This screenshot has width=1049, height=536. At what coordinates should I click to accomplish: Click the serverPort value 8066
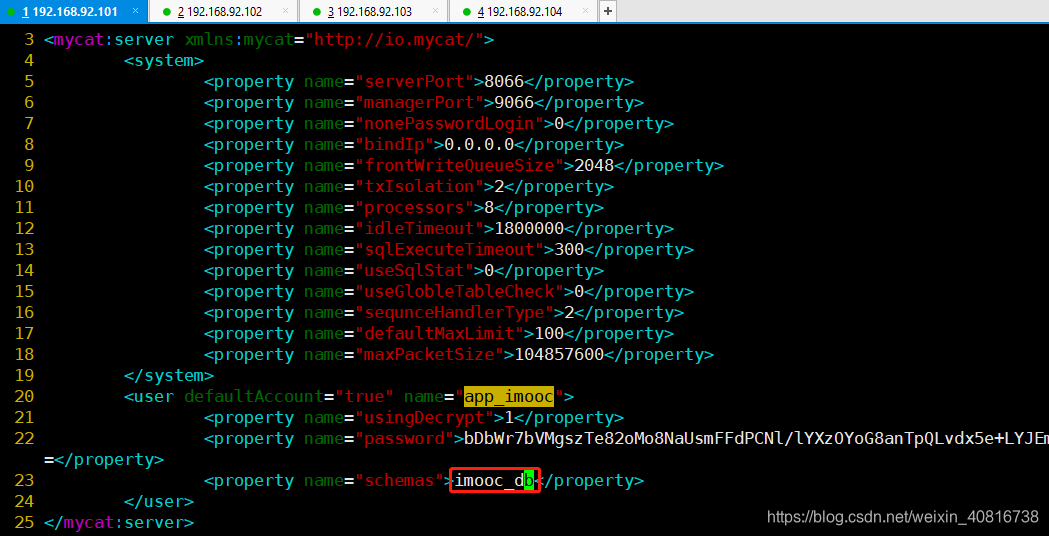point(504,82)
